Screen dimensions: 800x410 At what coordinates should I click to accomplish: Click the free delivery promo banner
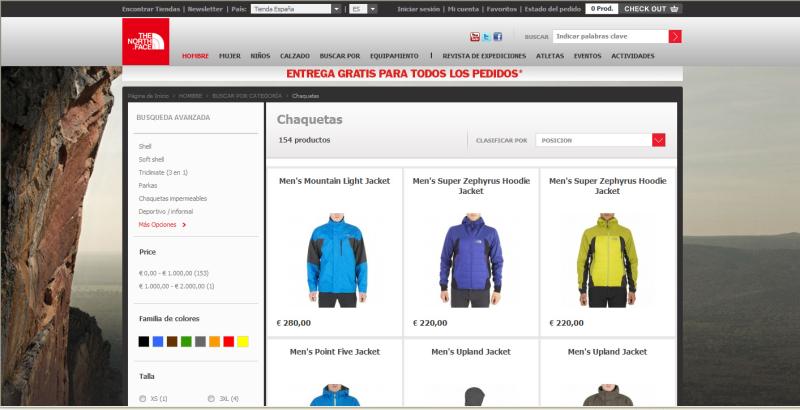(x=405, y=73)
